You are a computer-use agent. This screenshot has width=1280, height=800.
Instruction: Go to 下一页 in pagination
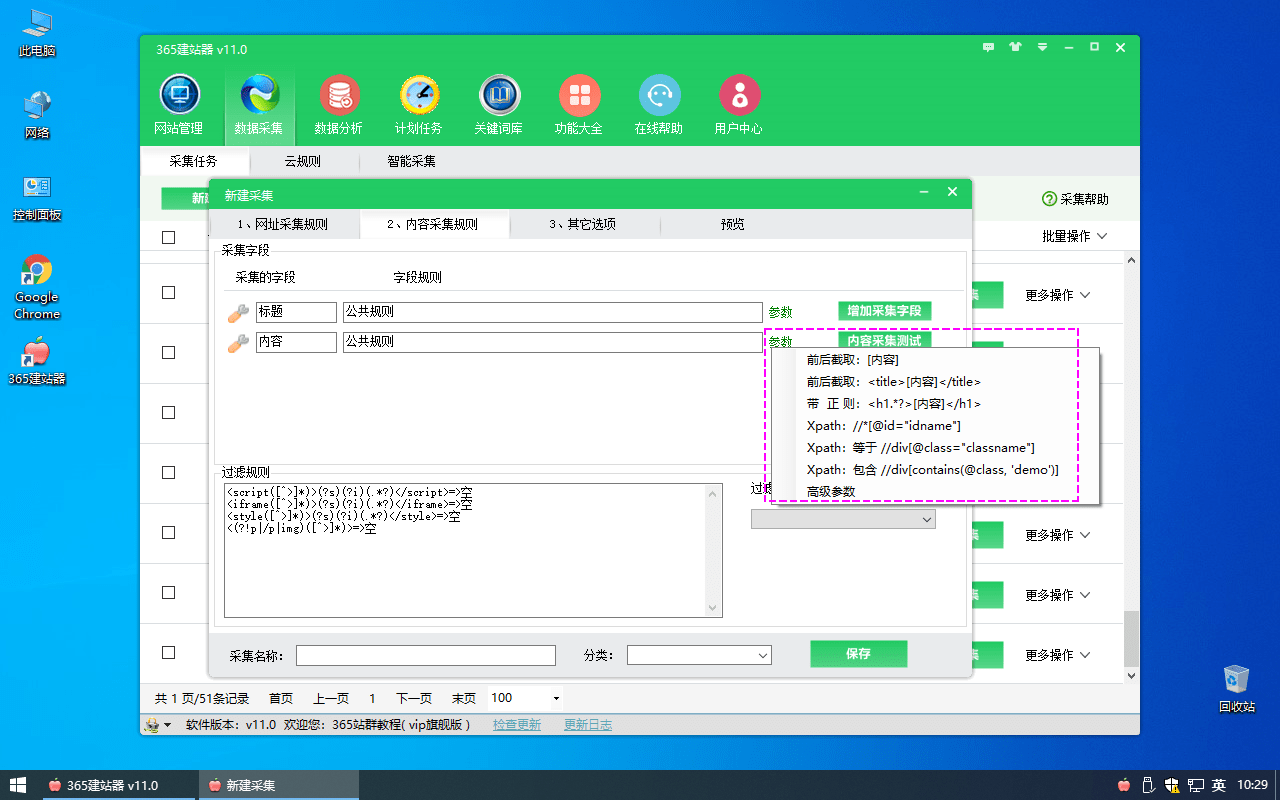click(414, 698)
